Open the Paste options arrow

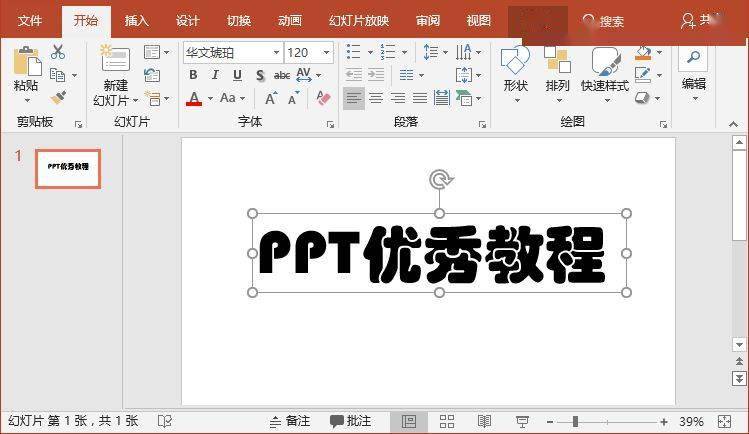pyautogui.click(x=27, y=100)
